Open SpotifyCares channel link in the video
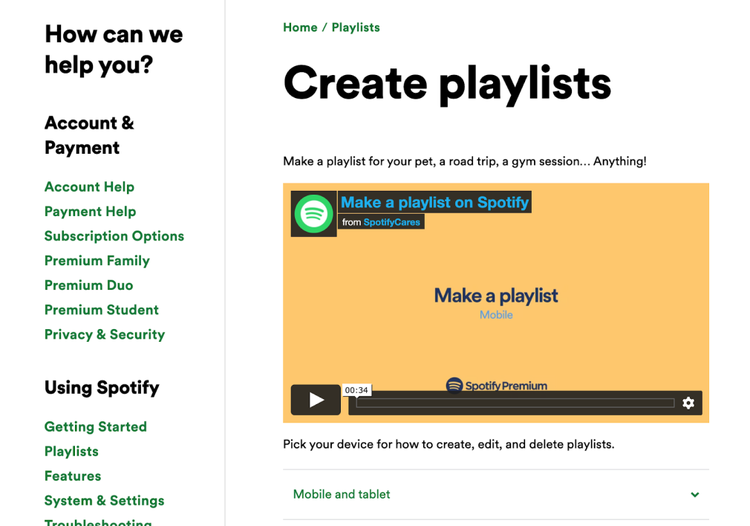 tap(392, 222)
